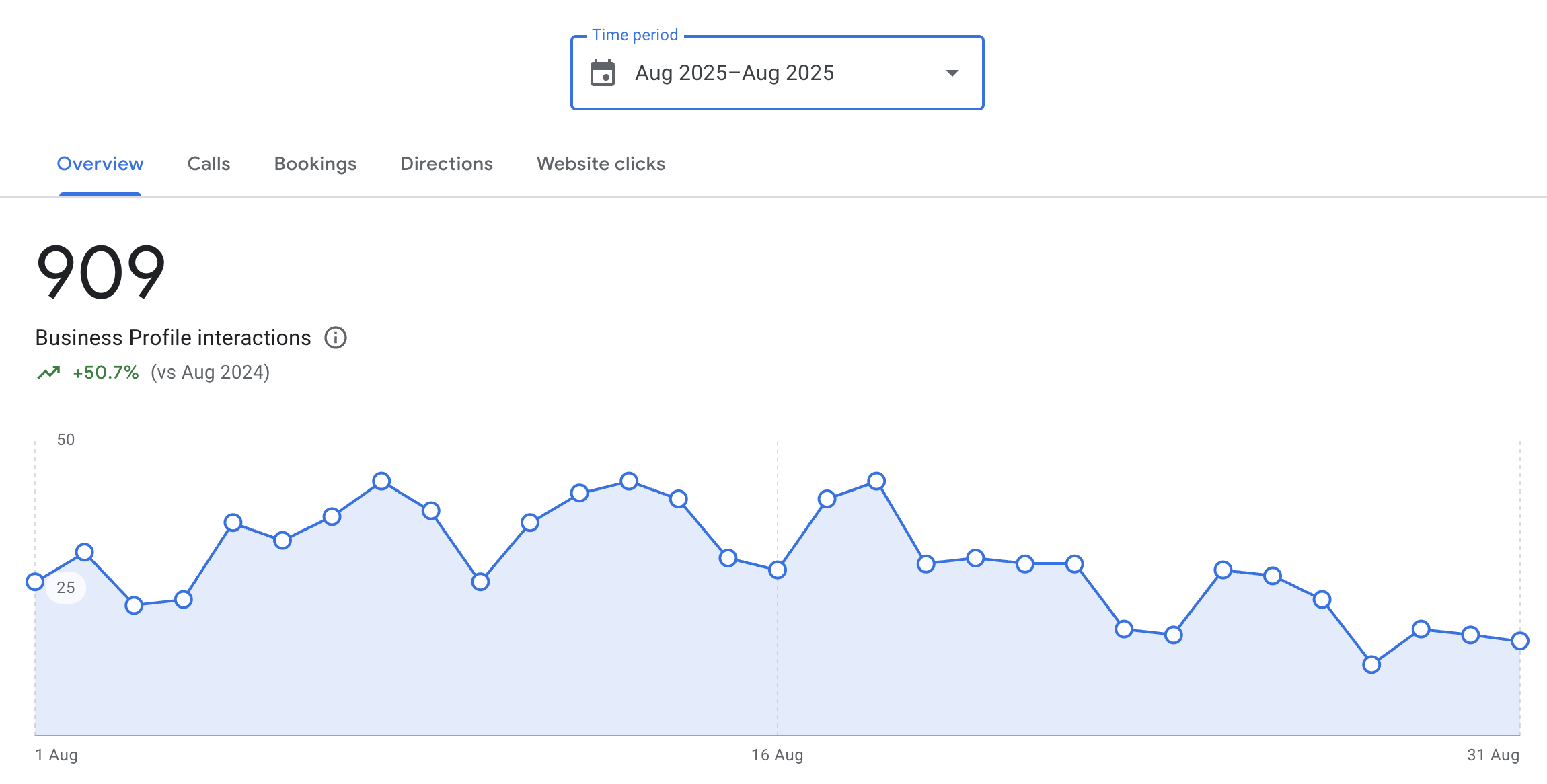Select the Overview tab
The image size is (1547, 784).
point(100,164)
